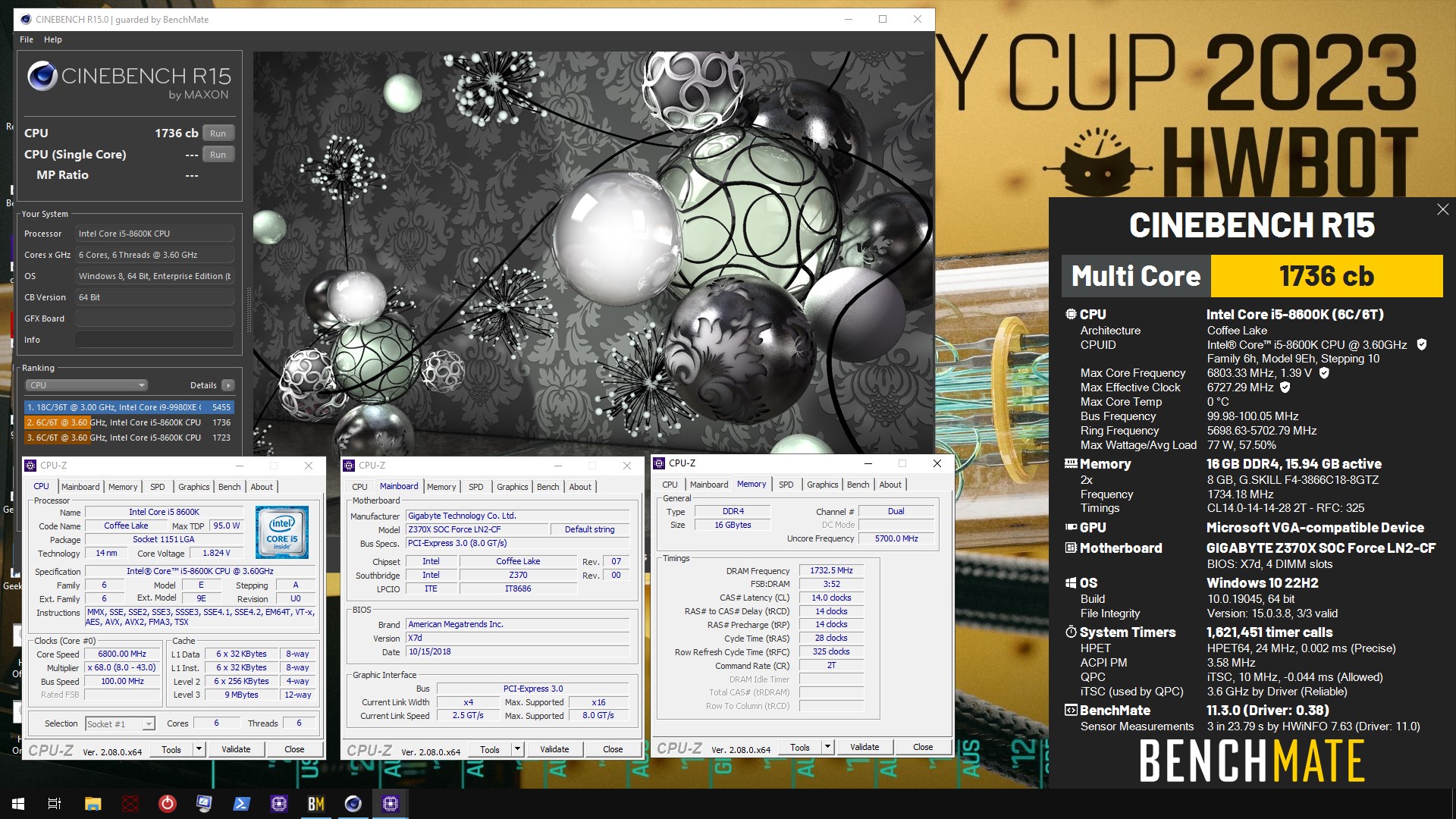Open PowerShell from the taskbar
Screen dimensions: 1456x819
tap(242, 804)
